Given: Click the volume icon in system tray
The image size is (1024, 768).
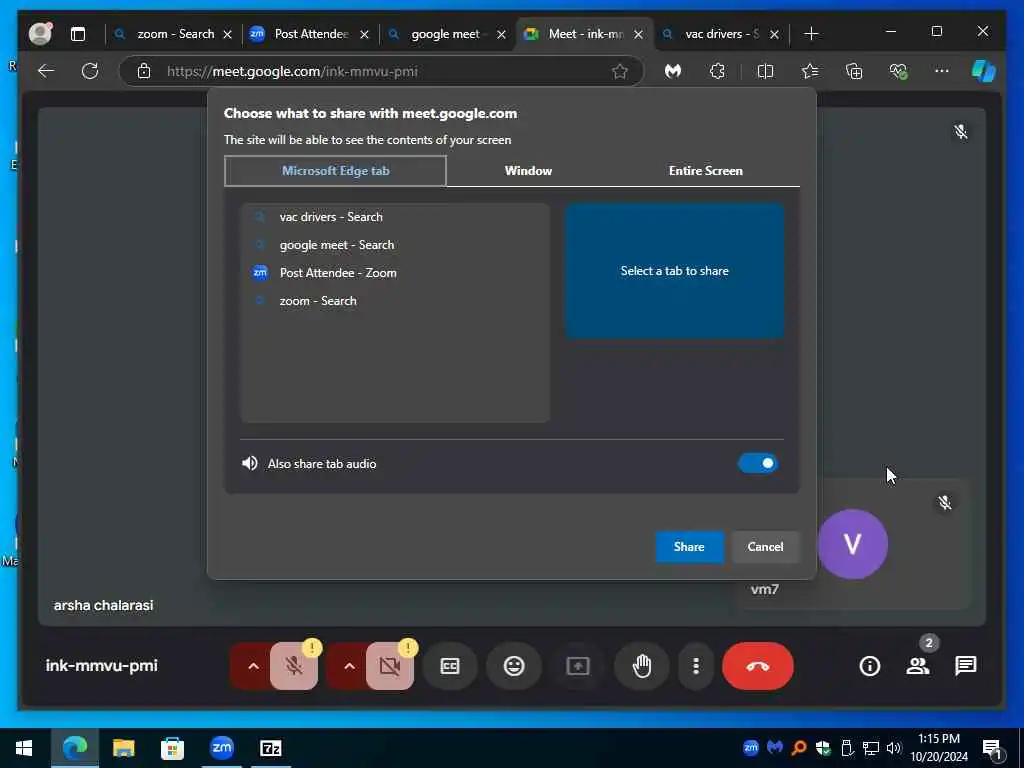Looking at the screenshot, I should pyautogui.click(x=894, y=748).
